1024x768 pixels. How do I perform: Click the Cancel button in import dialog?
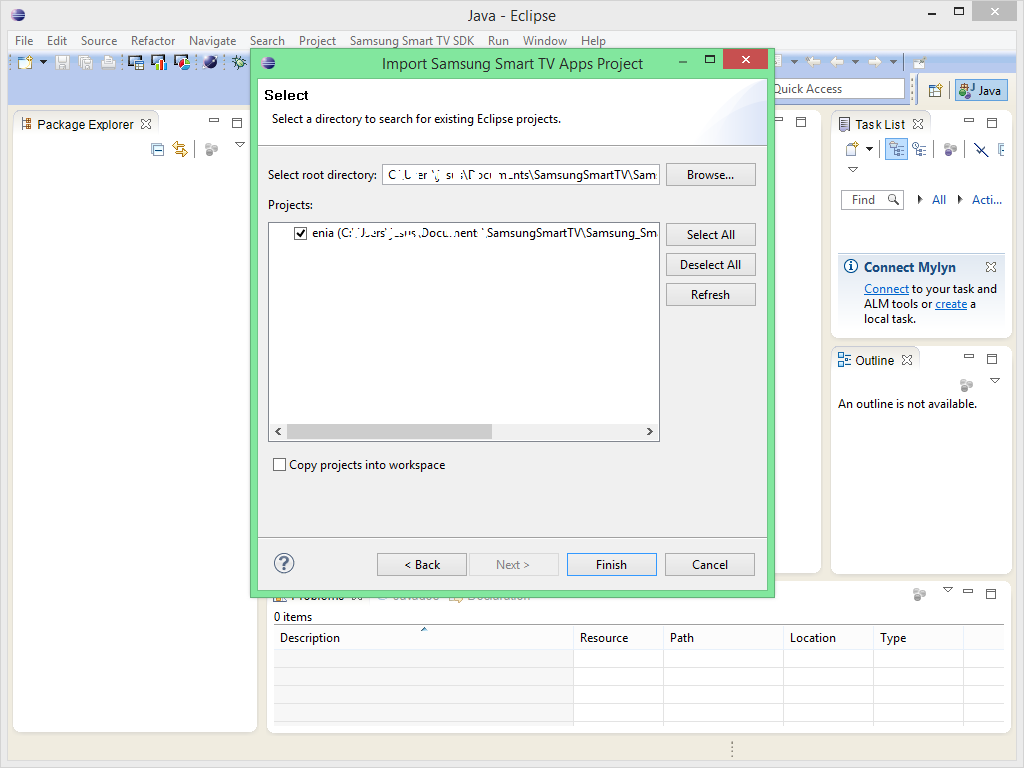pos(710,564)
